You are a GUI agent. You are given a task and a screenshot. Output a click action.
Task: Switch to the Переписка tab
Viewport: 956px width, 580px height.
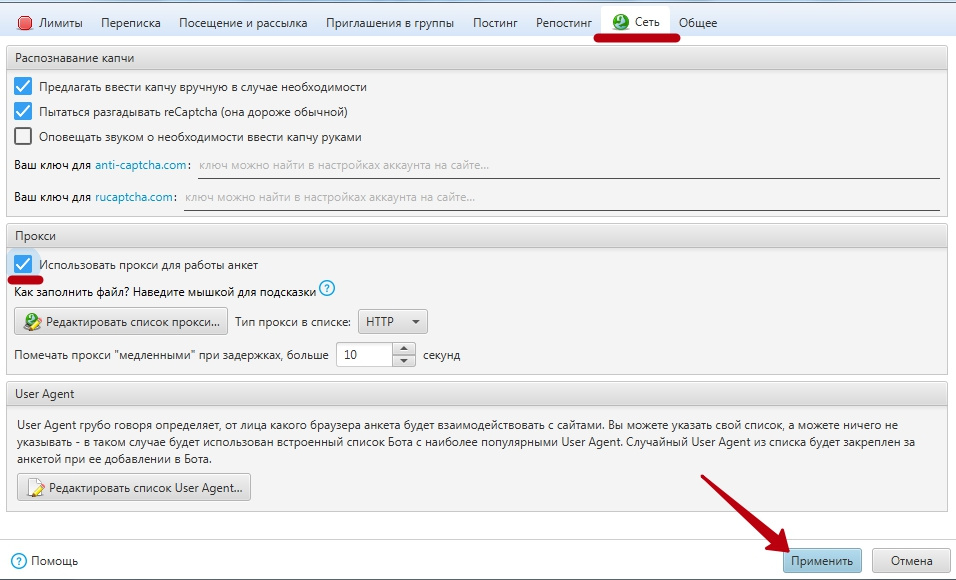[131, 23]
